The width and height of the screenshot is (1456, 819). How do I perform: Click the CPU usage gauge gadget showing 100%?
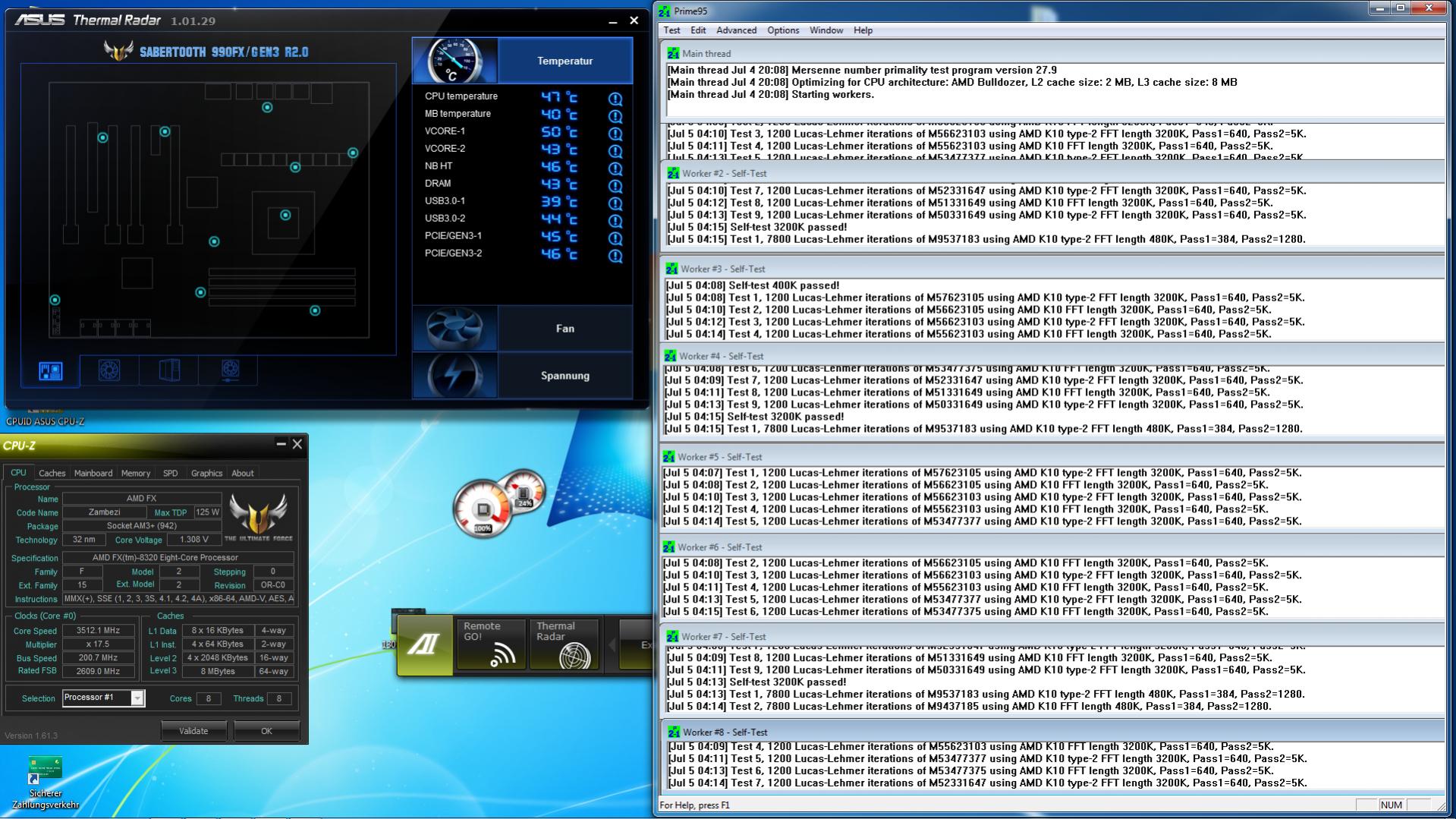[x=483, y=509]
